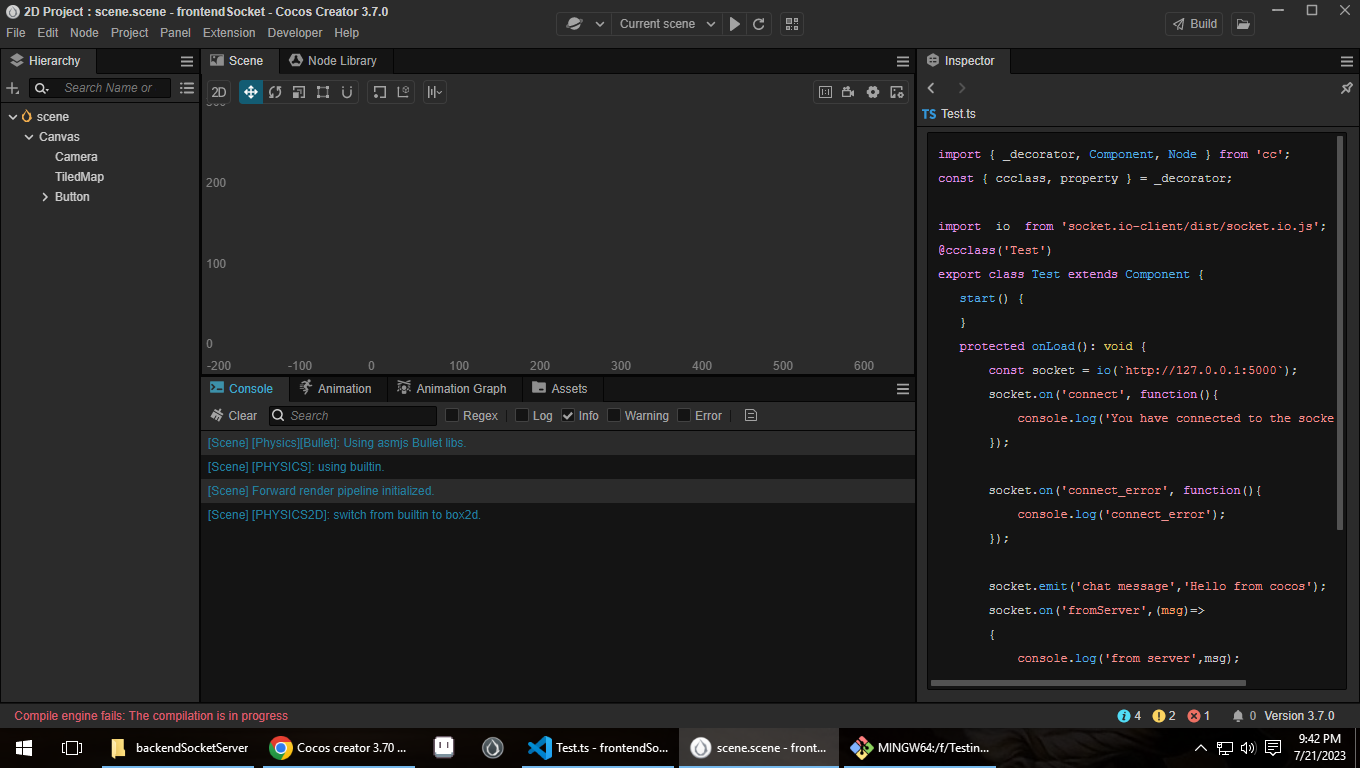Open the Current scene dropdown
The width and height of the screenshot is (1360, 768).
point(666,24)
